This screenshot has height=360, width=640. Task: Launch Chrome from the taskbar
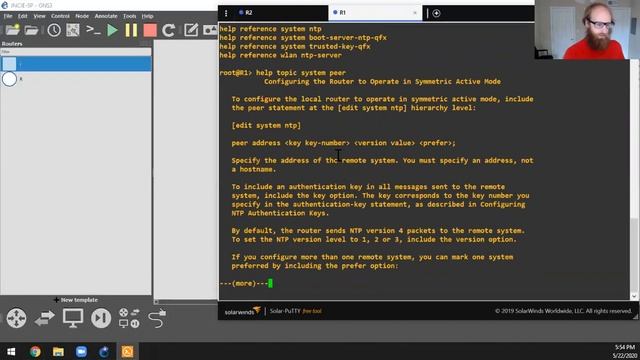click(x=35, y=351)
